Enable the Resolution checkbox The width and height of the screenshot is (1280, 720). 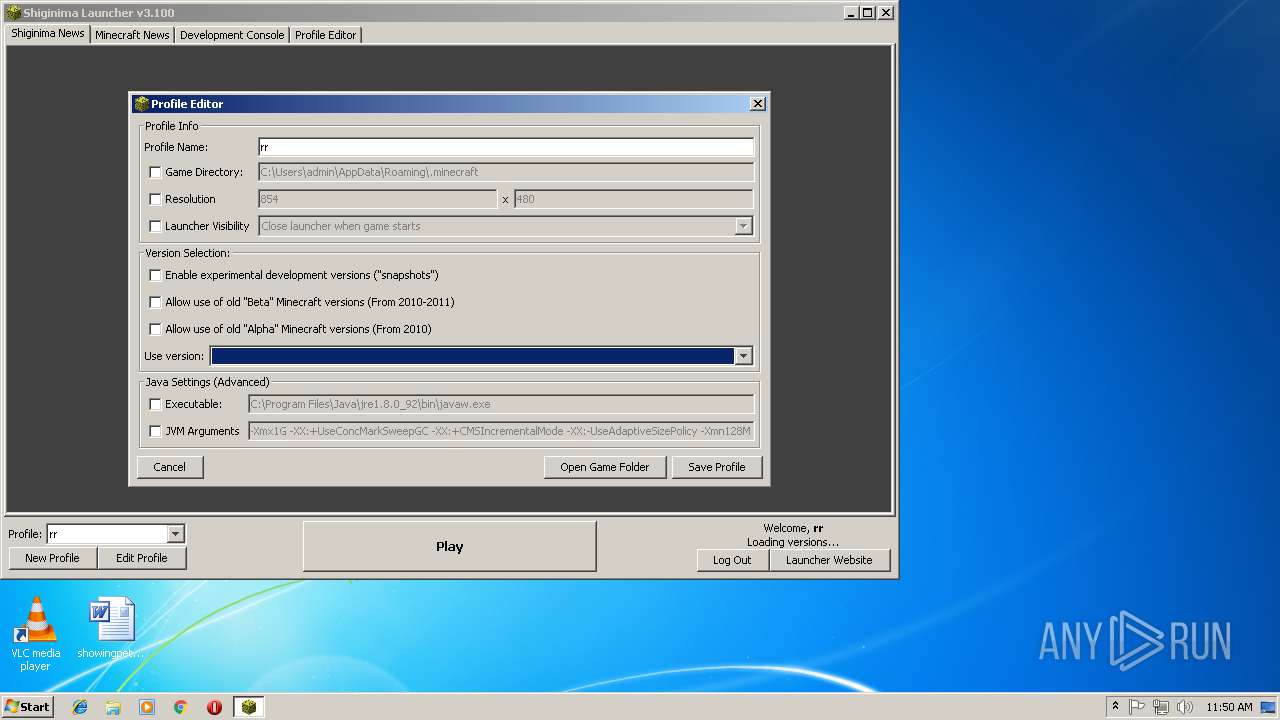click(x=155, y=200)
